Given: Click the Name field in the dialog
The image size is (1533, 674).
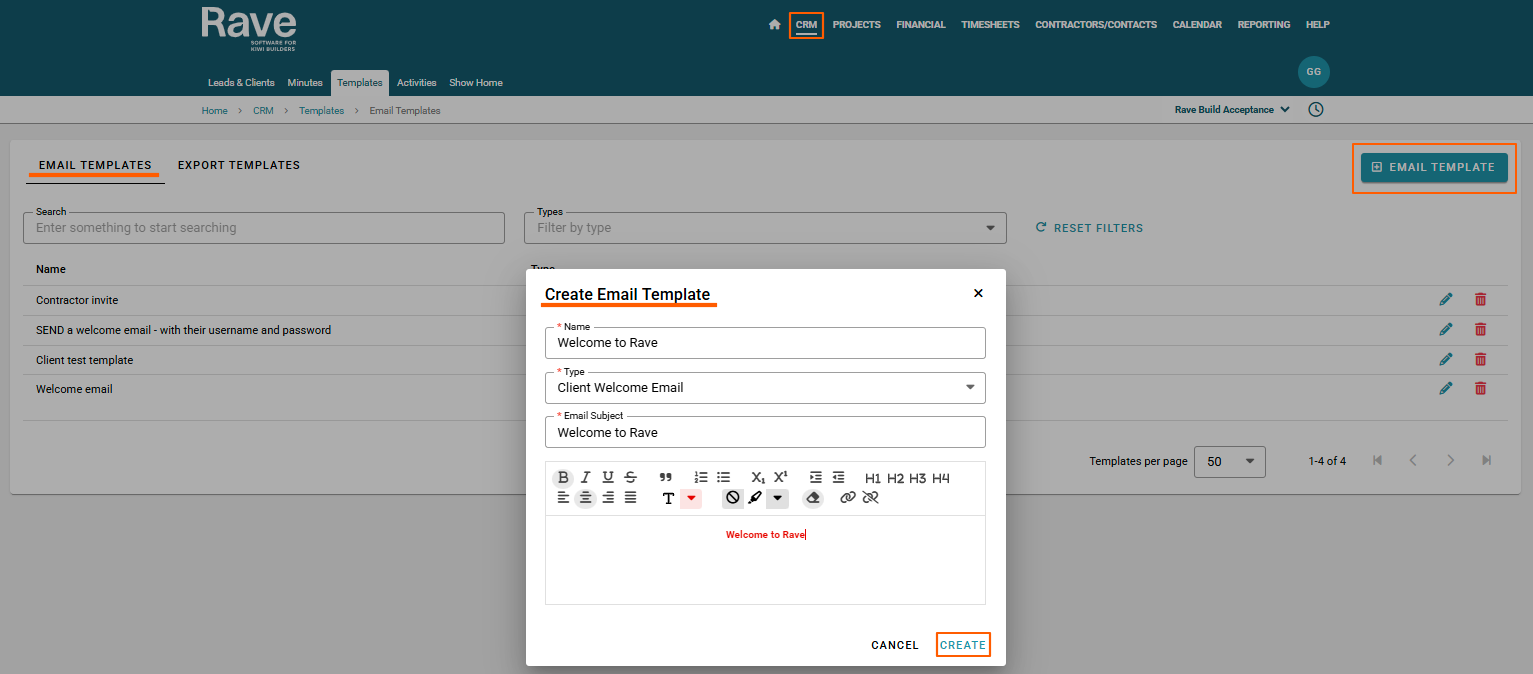Looking at the screenshot, I should click(765, 343).
